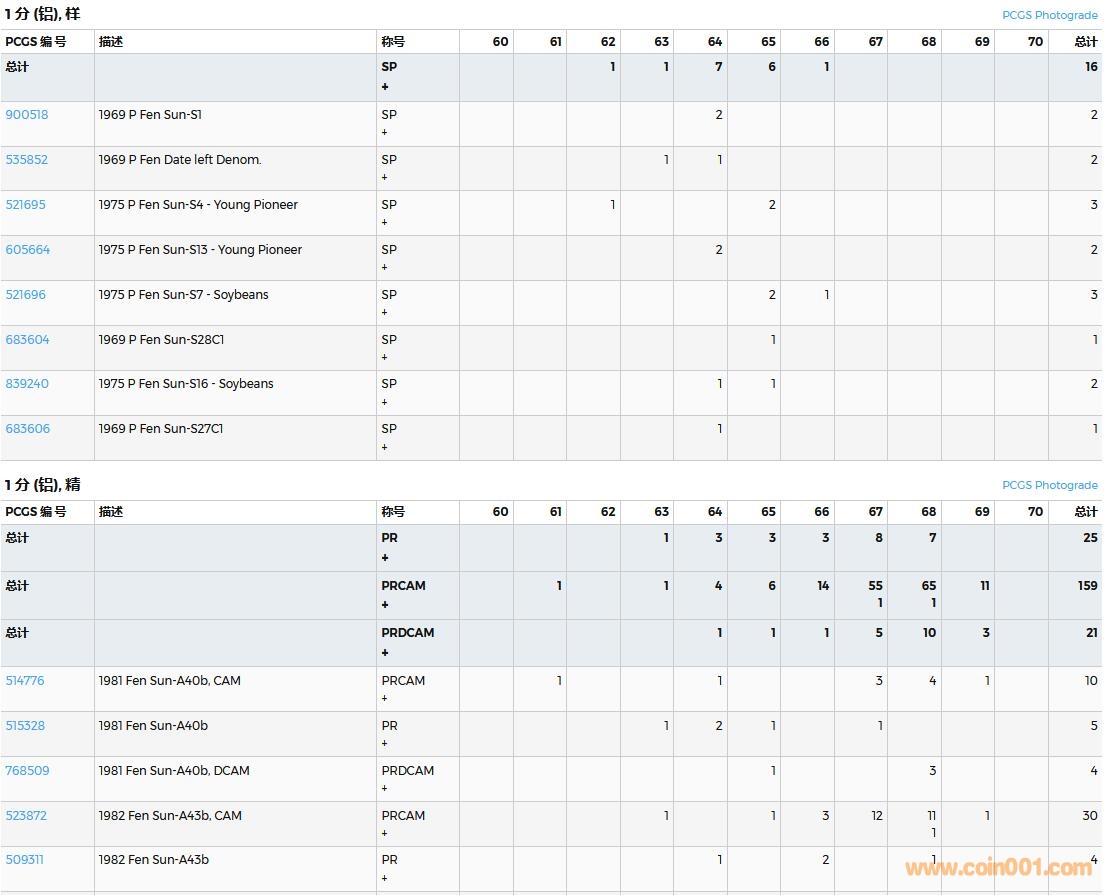Open the 514776 CAM coin link
The height and width of the screenshot is (895, 1105).
coord(25,681)
